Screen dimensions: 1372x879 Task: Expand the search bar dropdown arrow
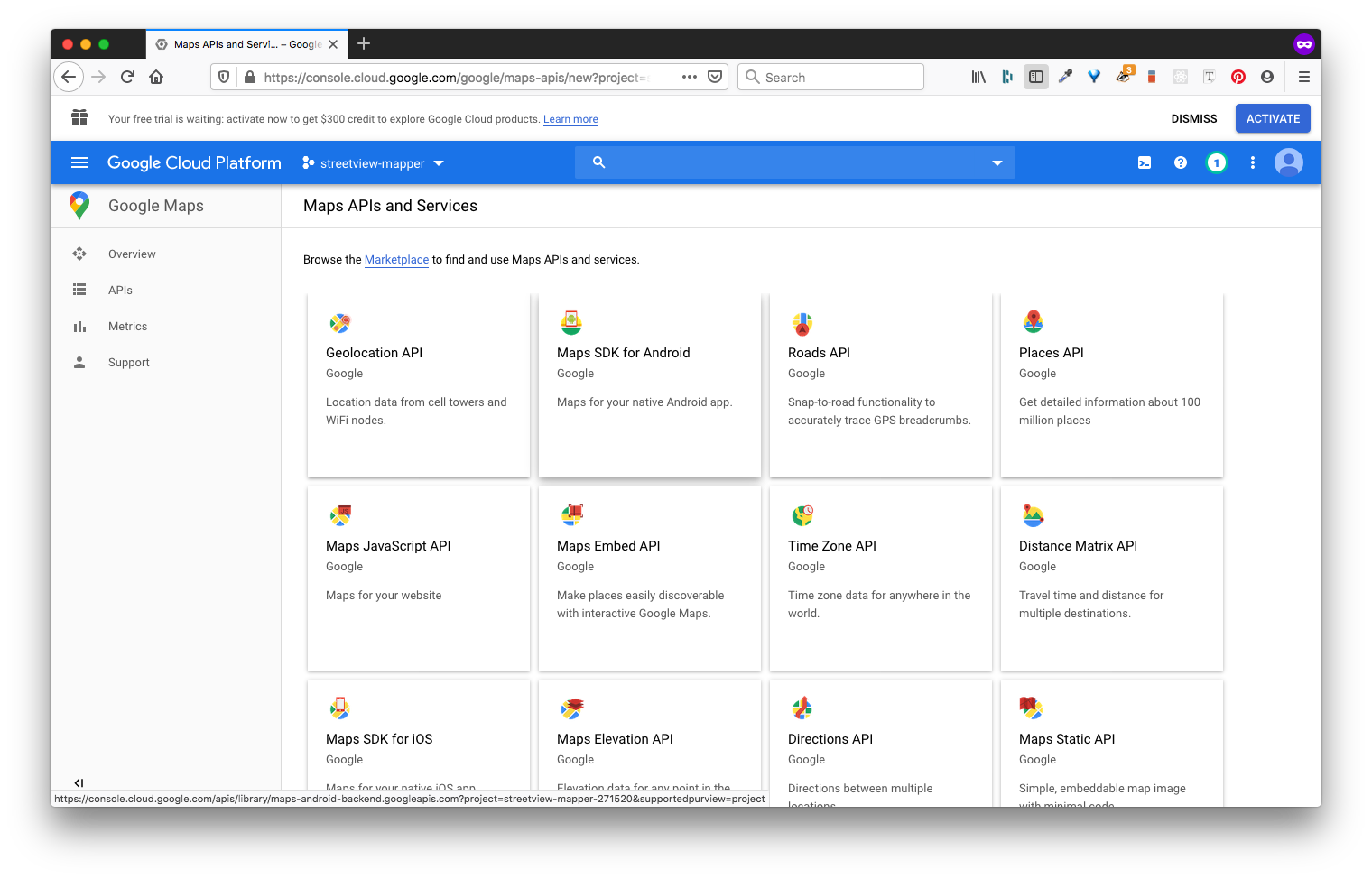click(x=997, y=163)
